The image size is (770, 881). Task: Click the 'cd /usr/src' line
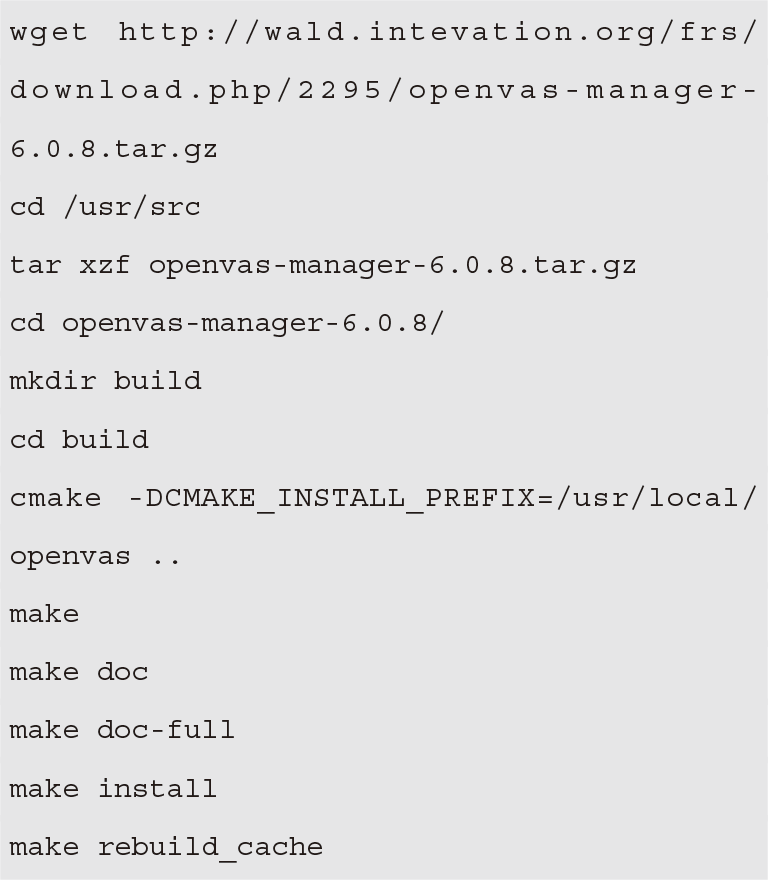(x=105, y=207)
